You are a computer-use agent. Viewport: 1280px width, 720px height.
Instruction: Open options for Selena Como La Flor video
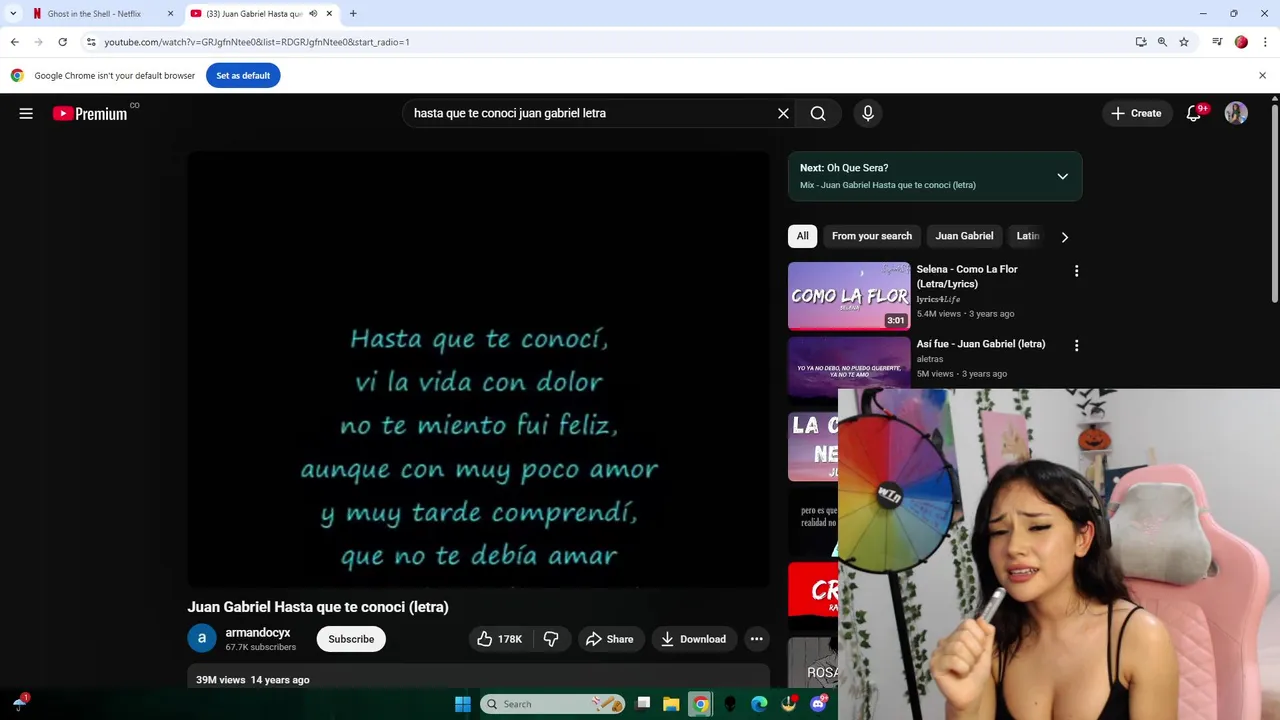(1076, 271)
